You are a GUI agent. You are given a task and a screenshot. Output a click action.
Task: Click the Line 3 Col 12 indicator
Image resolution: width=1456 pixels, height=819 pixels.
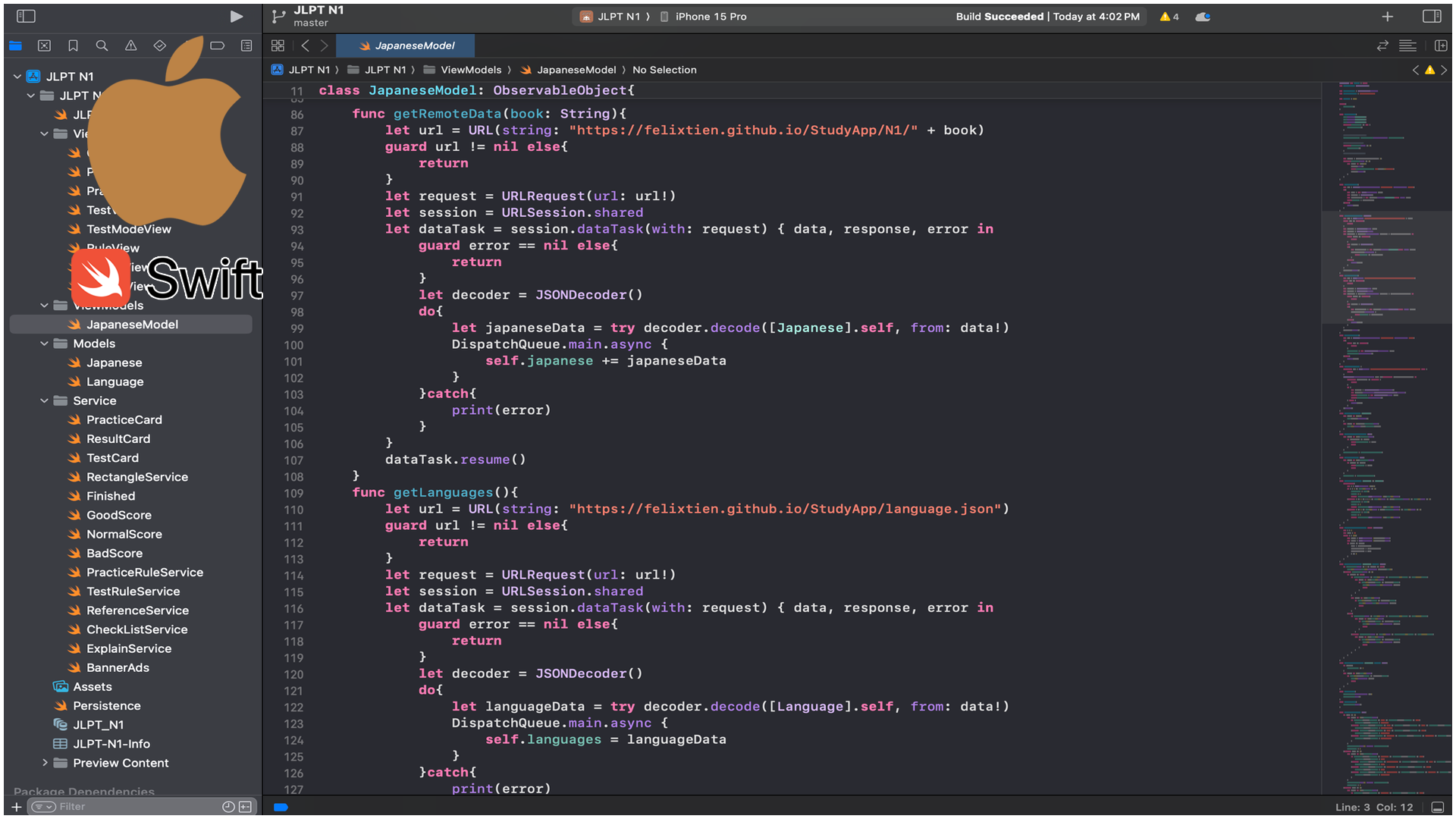tap(1374, 808)
